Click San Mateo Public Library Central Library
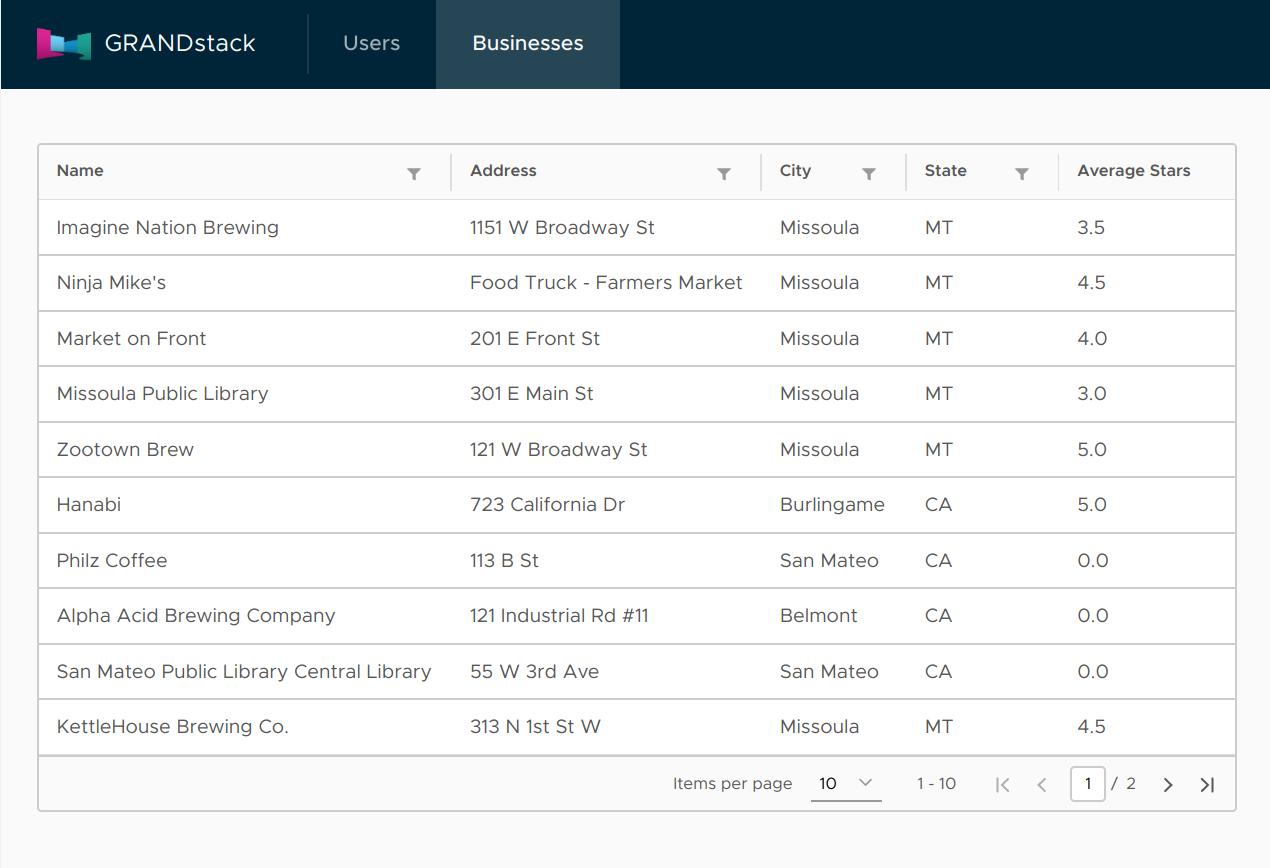This screenshot has width=1270, height=868. (244, 671)
